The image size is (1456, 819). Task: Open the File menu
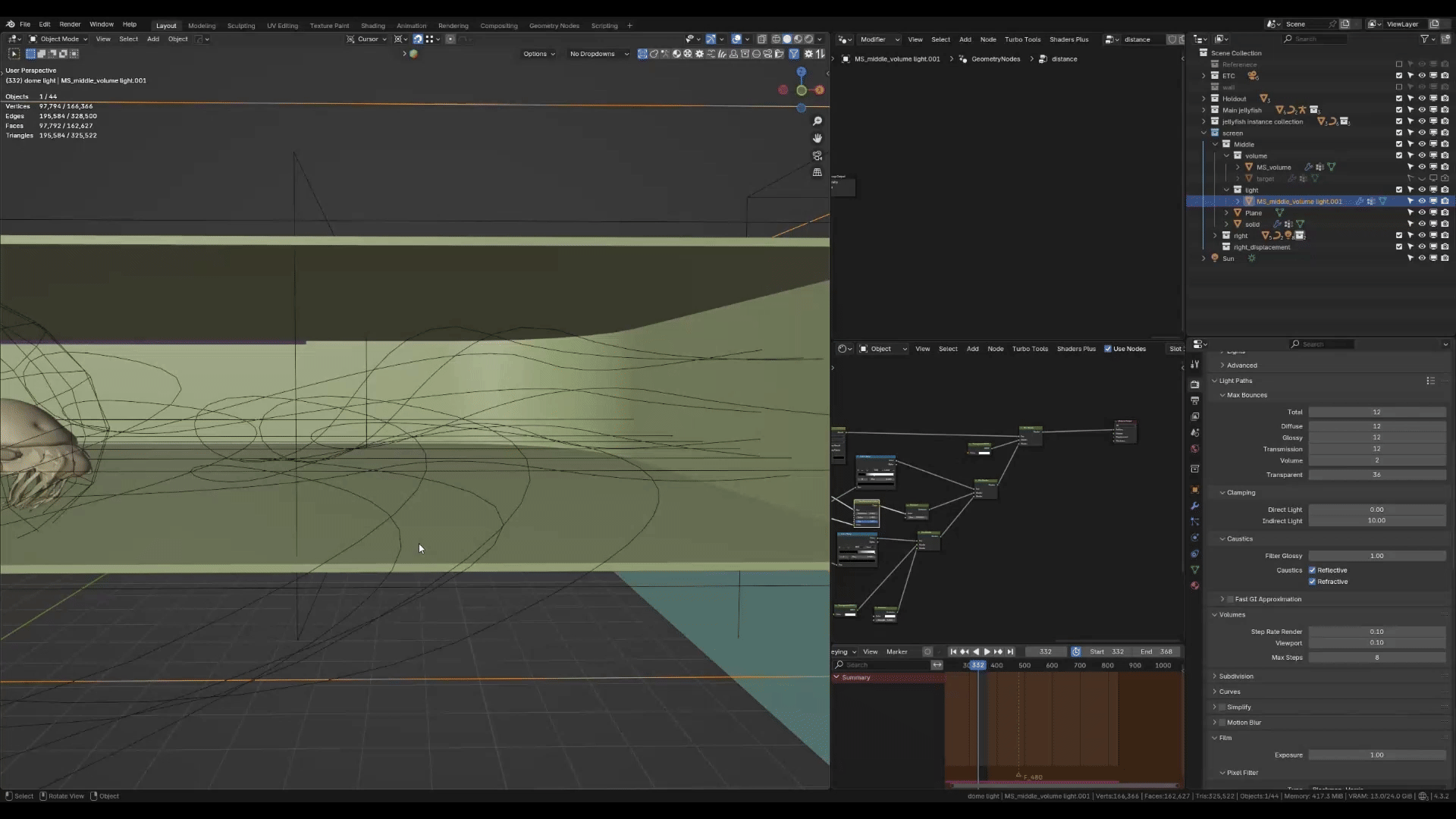25,24
